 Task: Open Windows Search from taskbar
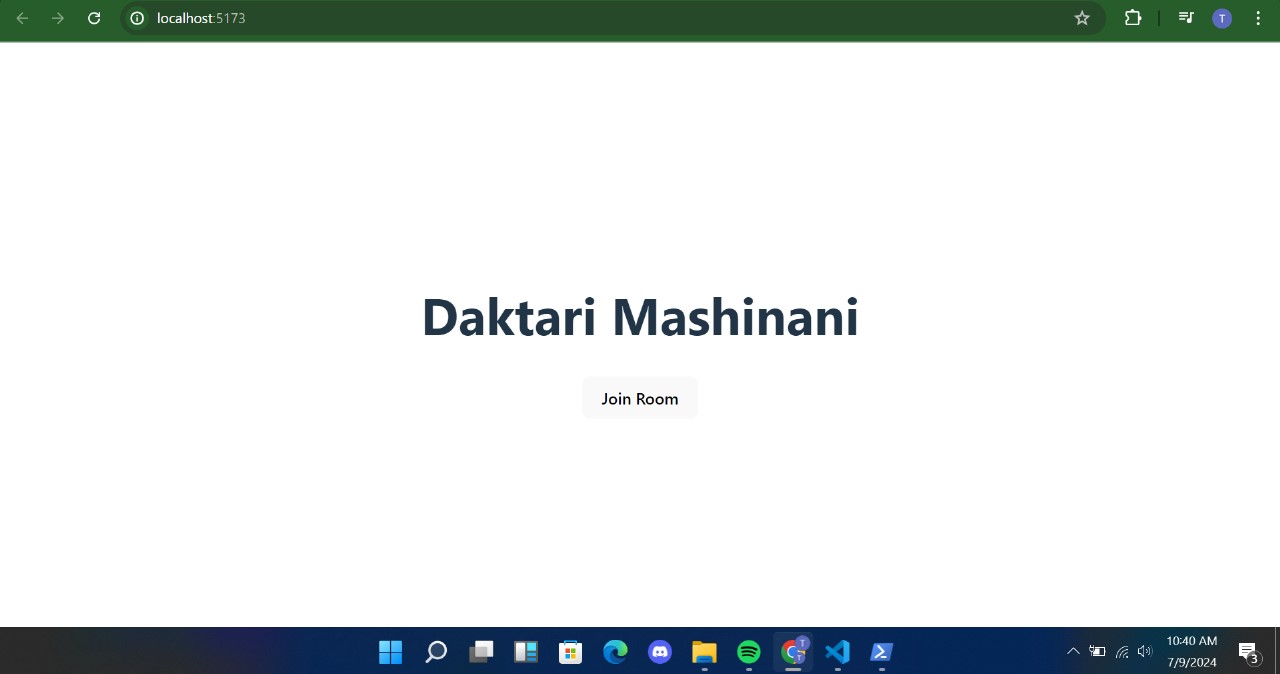(x=435, y=652)
